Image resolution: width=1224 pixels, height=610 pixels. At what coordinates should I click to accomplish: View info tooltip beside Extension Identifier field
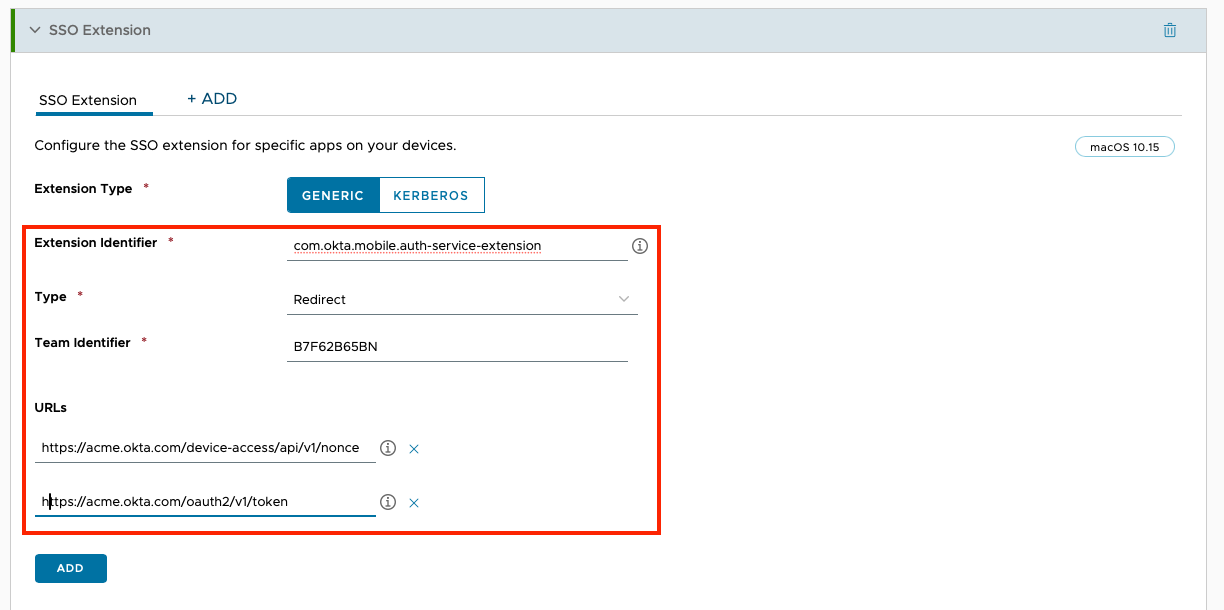[x=640, y=245]
